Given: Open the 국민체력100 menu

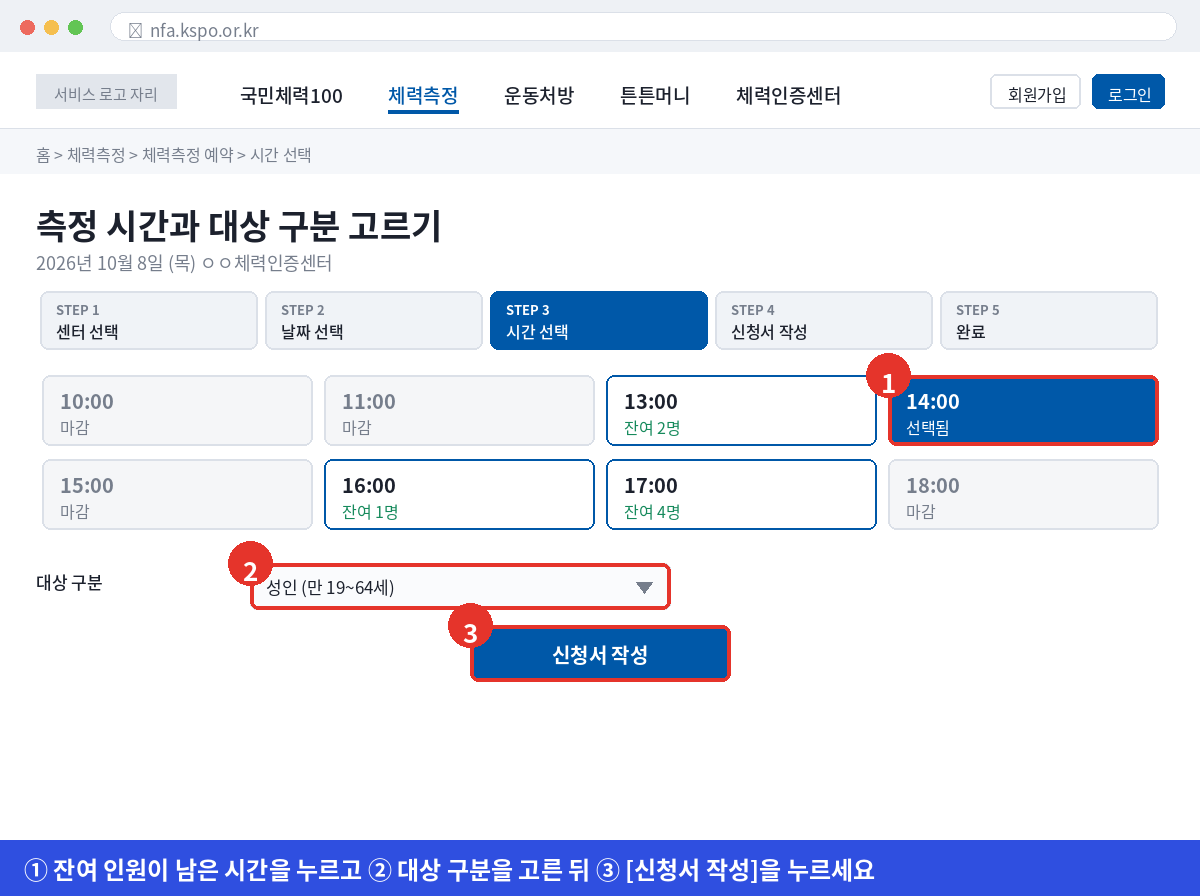Looking at the screenshot, I should (291, 96).
